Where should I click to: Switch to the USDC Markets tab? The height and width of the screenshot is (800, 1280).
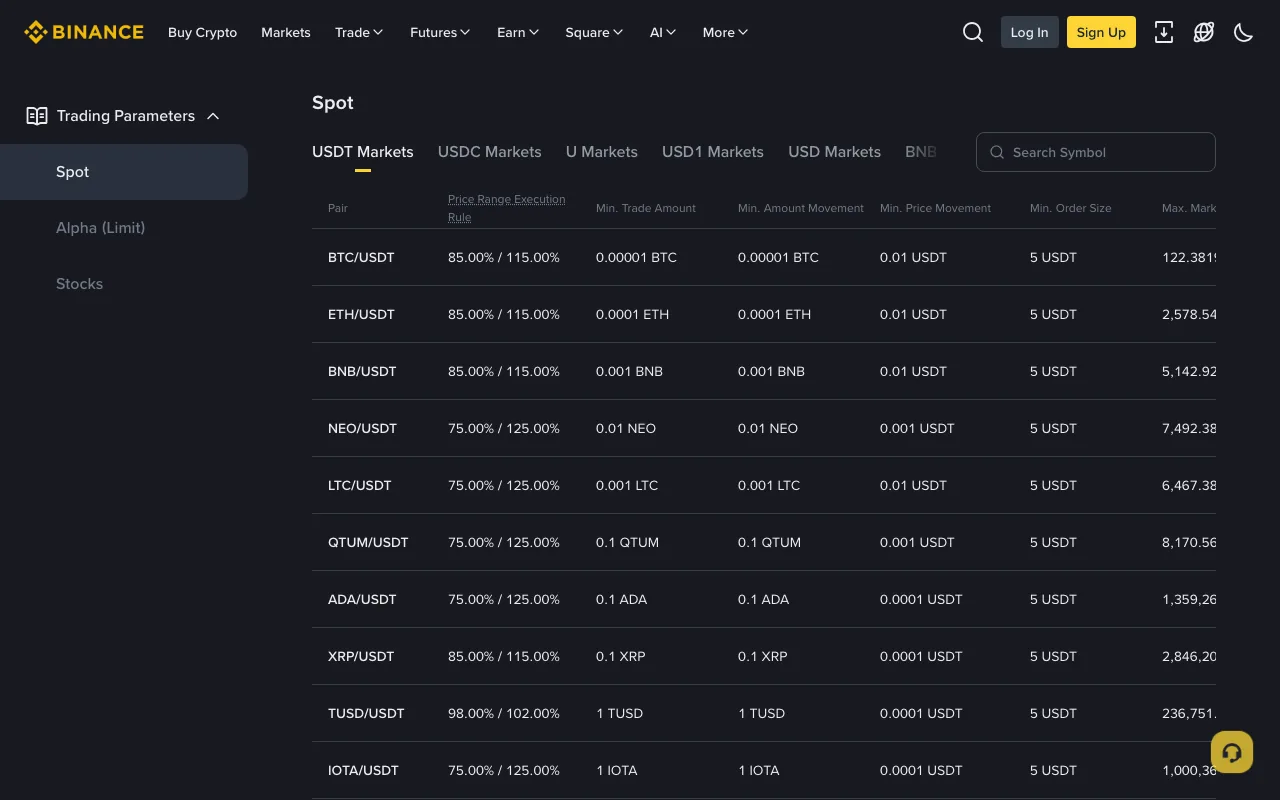click(490, 152)
